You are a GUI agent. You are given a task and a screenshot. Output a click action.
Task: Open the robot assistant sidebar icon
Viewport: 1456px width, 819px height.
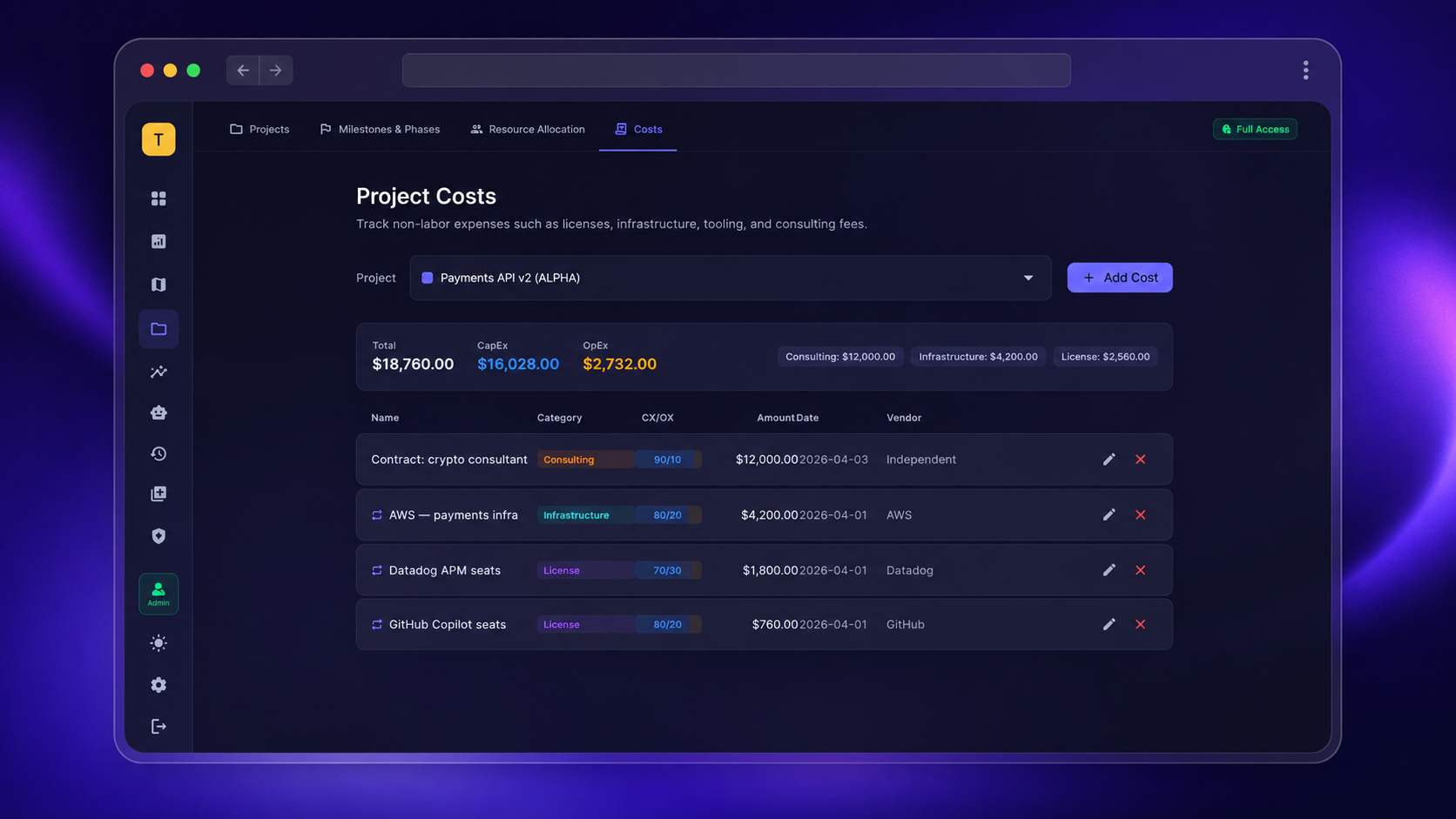pos(158,413)
